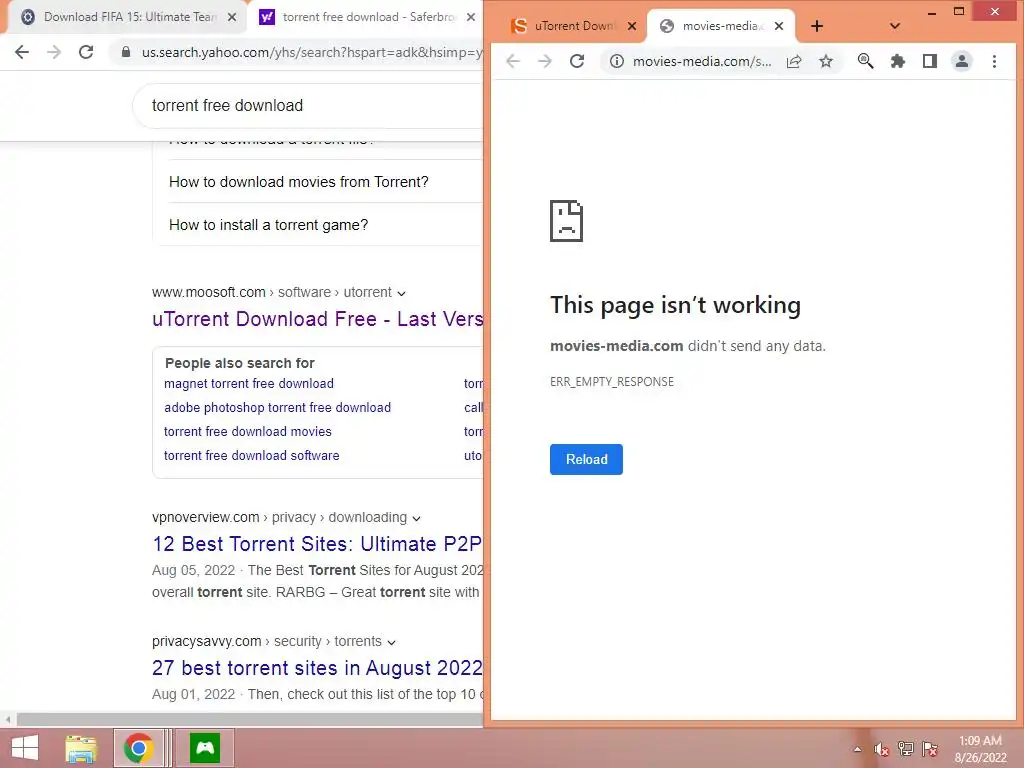
Task: Reload the Yahoo search results page
Action: [x=86, y=52]
